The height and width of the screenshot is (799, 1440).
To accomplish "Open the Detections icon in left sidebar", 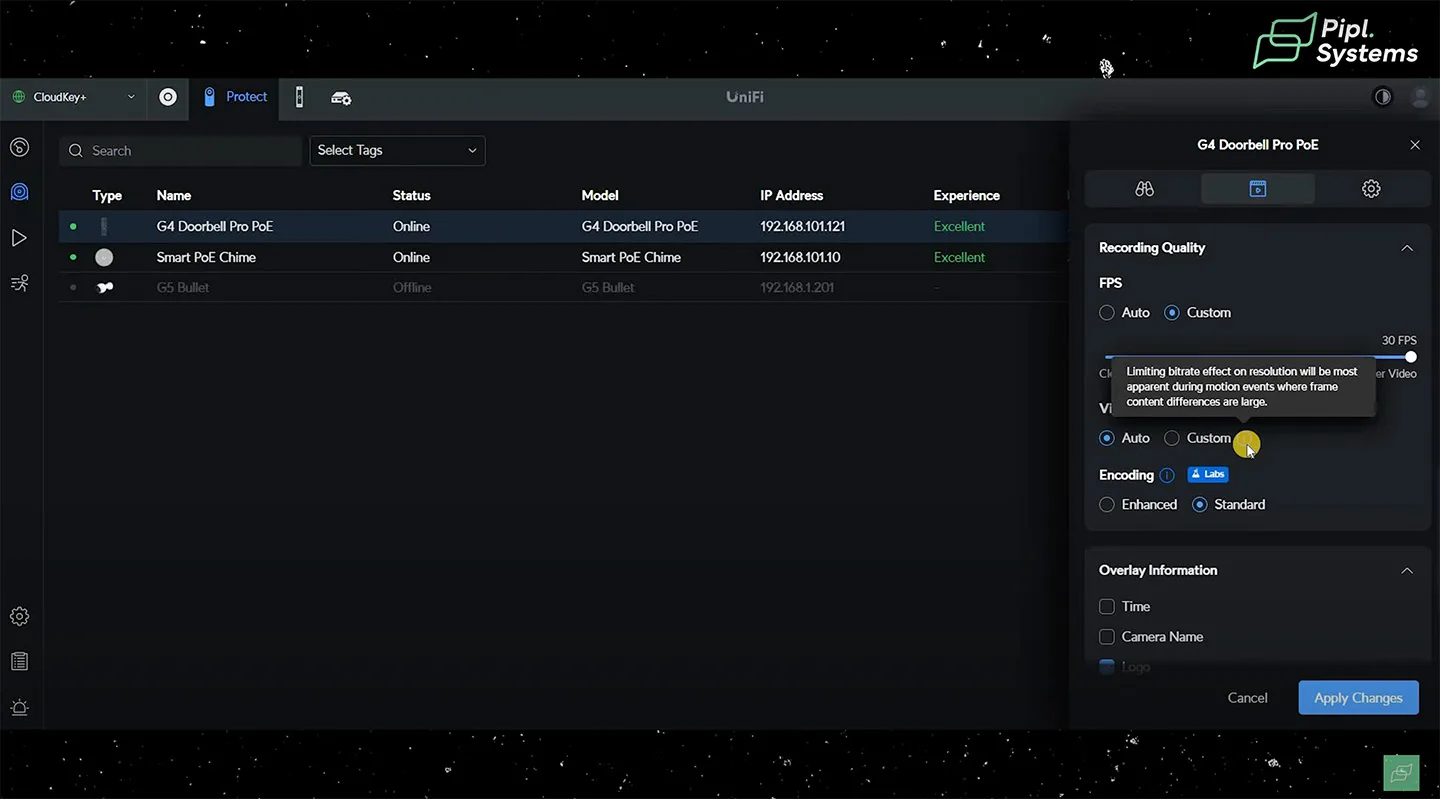I will (x=19, y=283).
